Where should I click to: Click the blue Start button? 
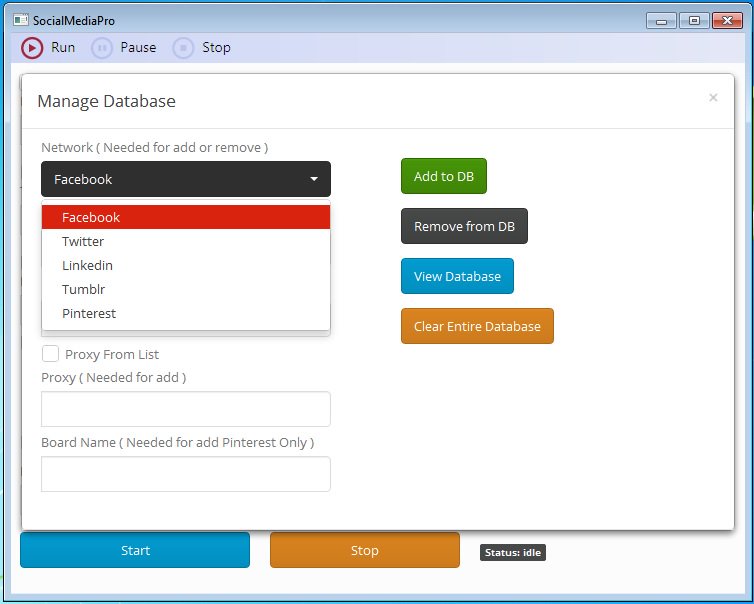(135, 550)
